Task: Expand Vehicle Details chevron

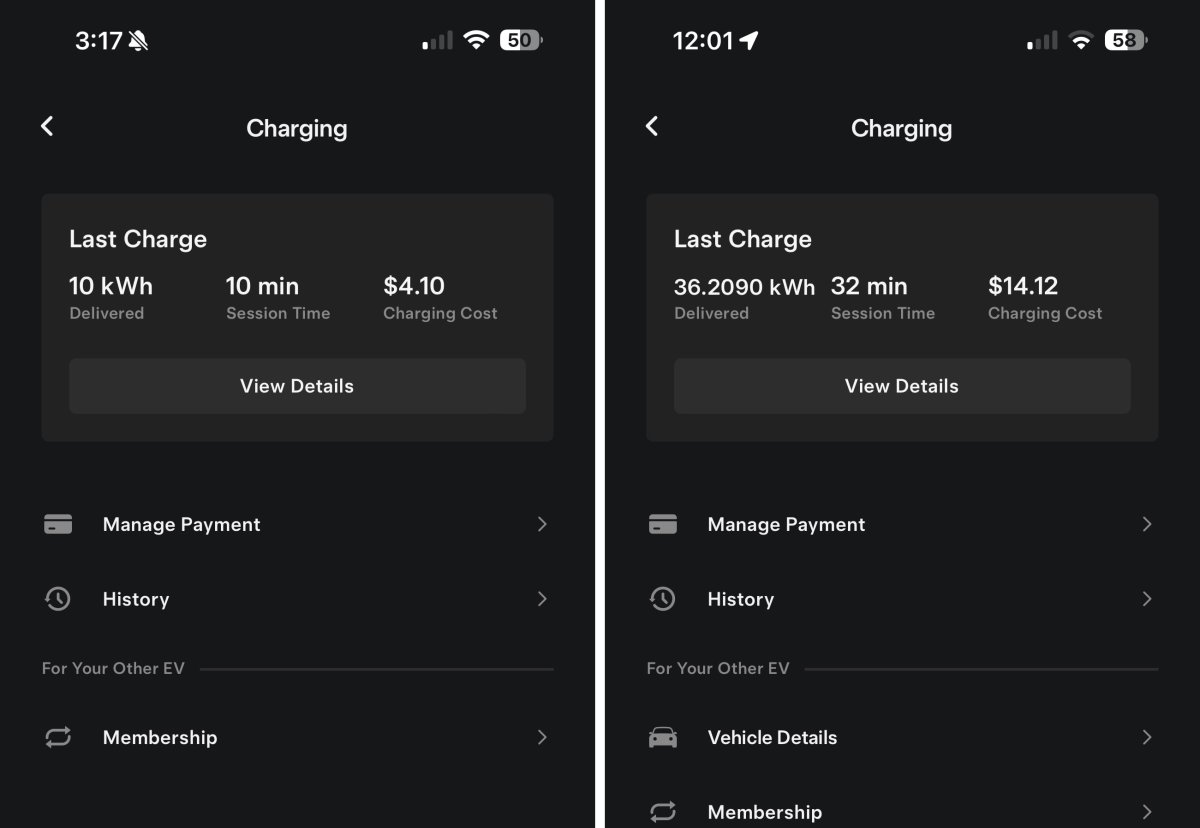Action: tap(1147, 737)
